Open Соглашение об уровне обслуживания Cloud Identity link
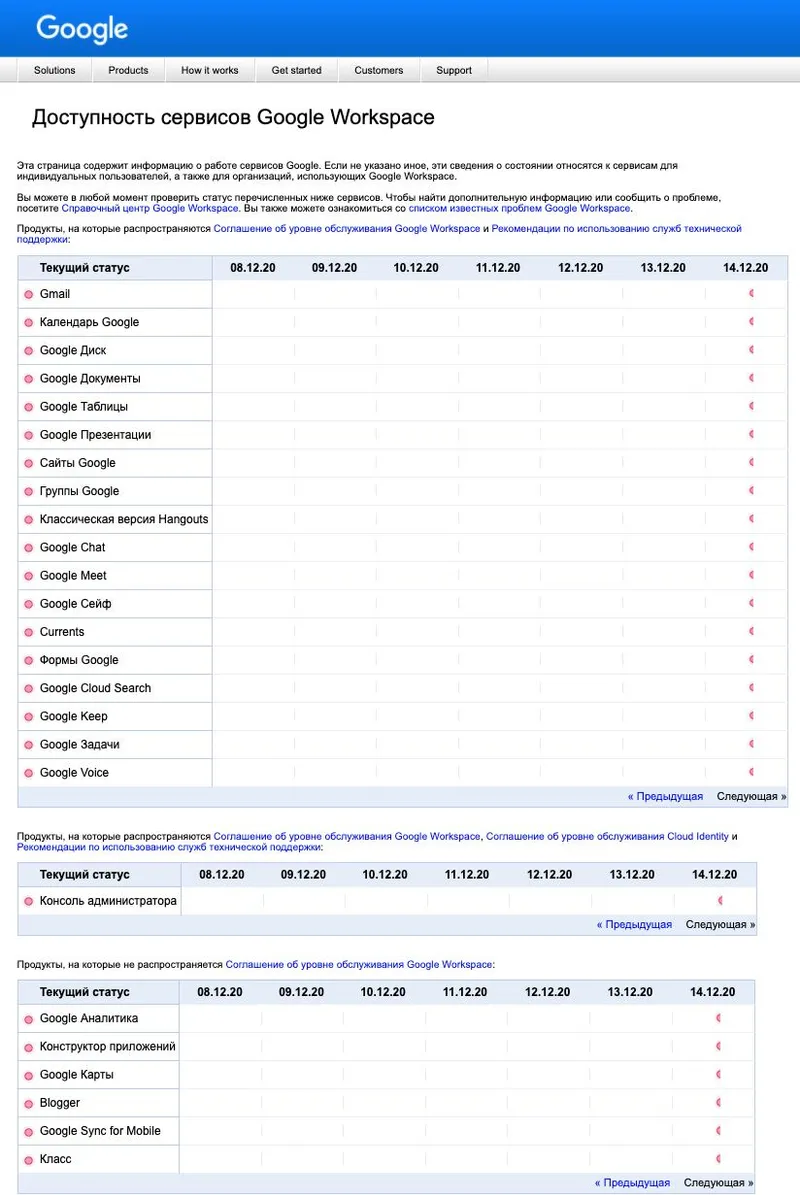 [607, 836]
